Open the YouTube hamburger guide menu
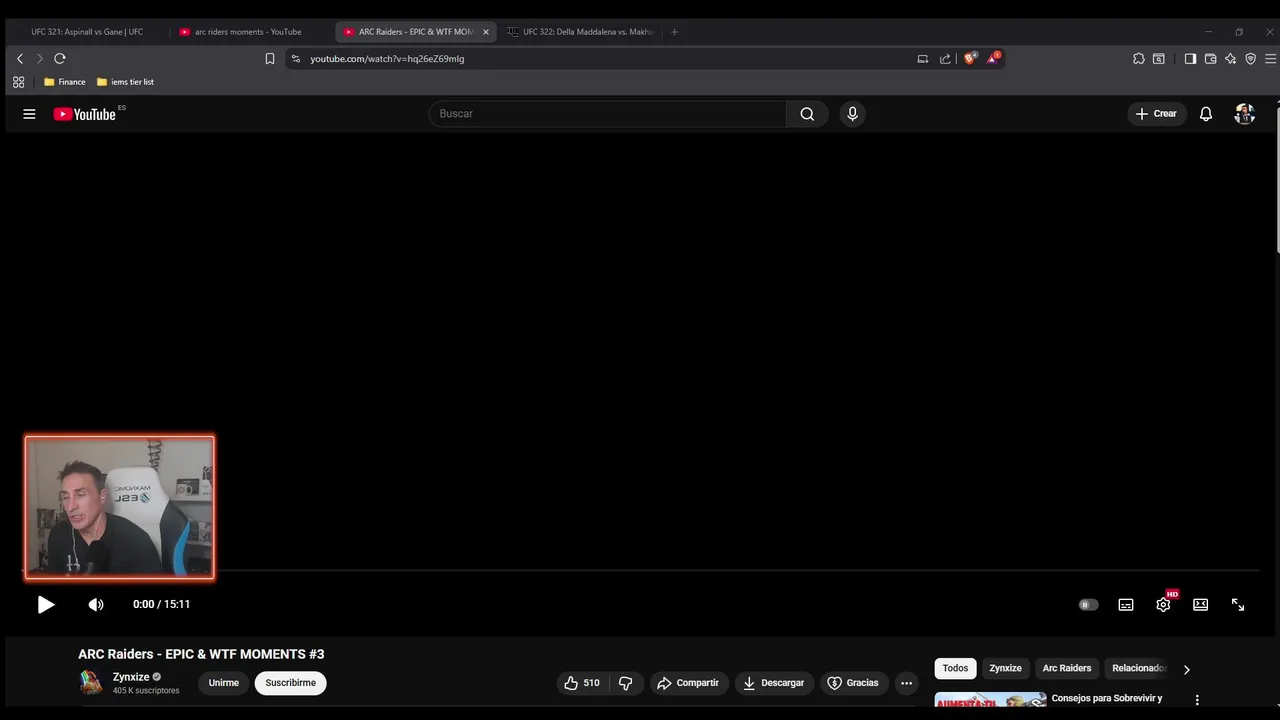Image resolution: width=1280 pixels, height=720 pixels. (29, 114)
